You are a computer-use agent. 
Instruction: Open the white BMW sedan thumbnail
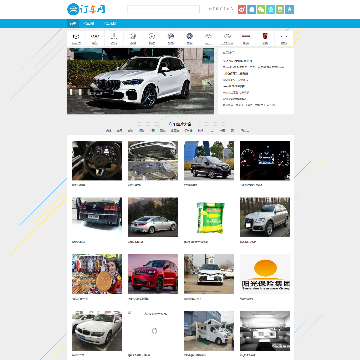coord(97,331)
